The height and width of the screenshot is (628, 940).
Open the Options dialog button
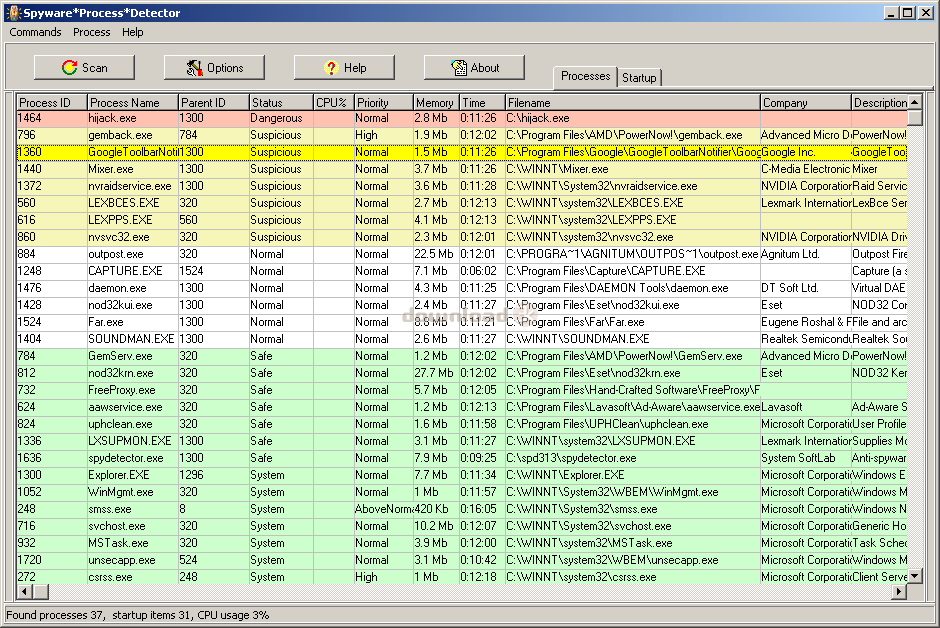click(x=214, y=68)
